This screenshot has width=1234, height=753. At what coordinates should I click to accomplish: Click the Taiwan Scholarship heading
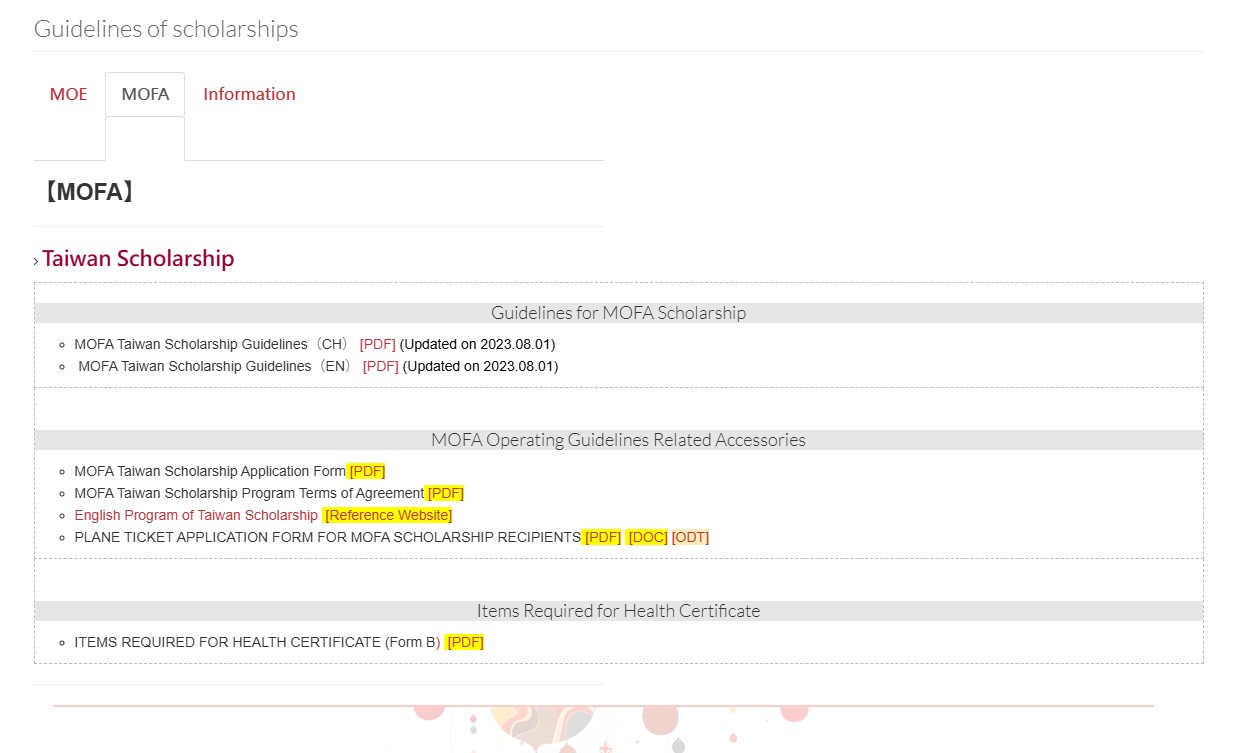(x=138, y=259)
